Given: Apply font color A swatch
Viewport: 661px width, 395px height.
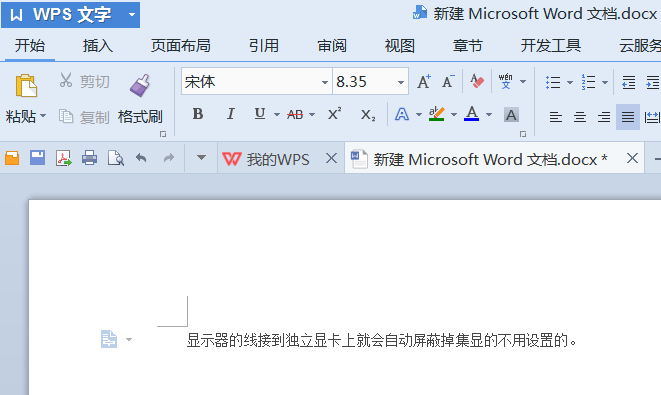Looking at the screenshot, I should pos(471,114).
